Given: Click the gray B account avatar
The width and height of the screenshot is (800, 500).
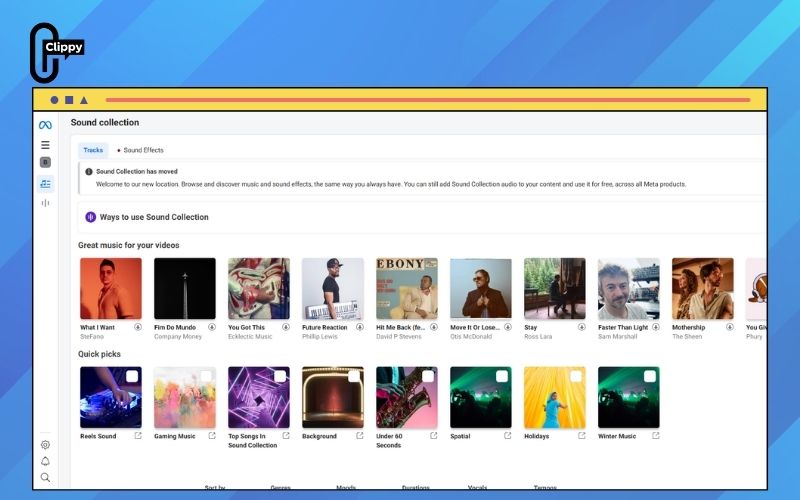Looking at the screenshot, I should (x=45, y=162).
